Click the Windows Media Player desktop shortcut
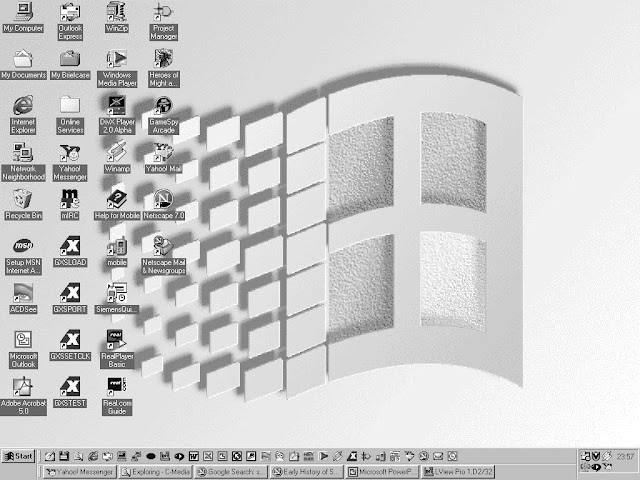The width and height of the screenshot is (640, 480). (x=117, y=68)
